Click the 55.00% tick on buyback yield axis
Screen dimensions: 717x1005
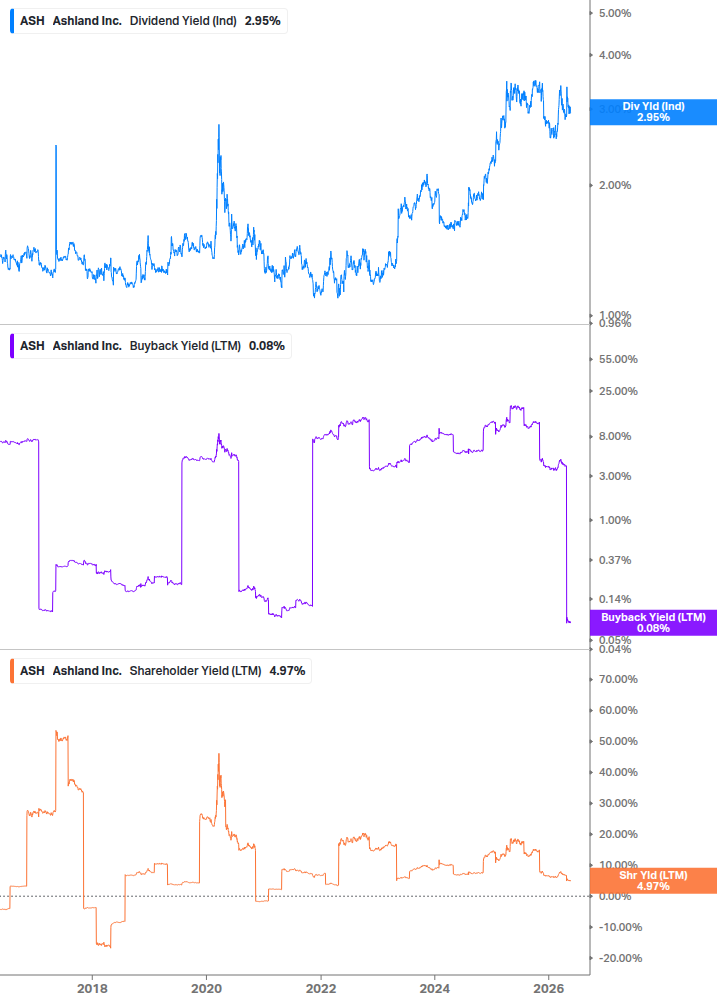tap(618, 360)
